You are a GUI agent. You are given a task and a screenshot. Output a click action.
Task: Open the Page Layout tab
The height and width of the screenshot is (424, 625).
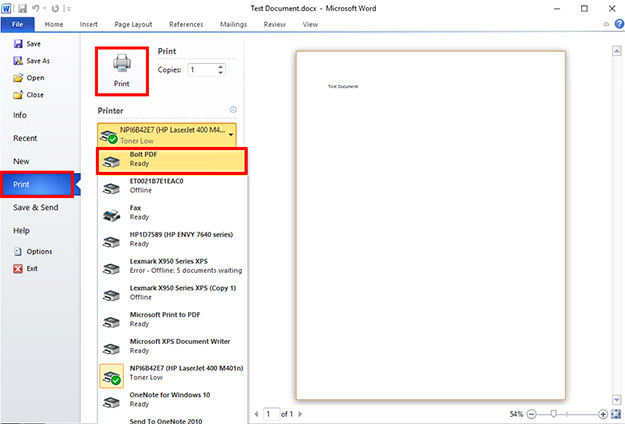tap(133, 24)
